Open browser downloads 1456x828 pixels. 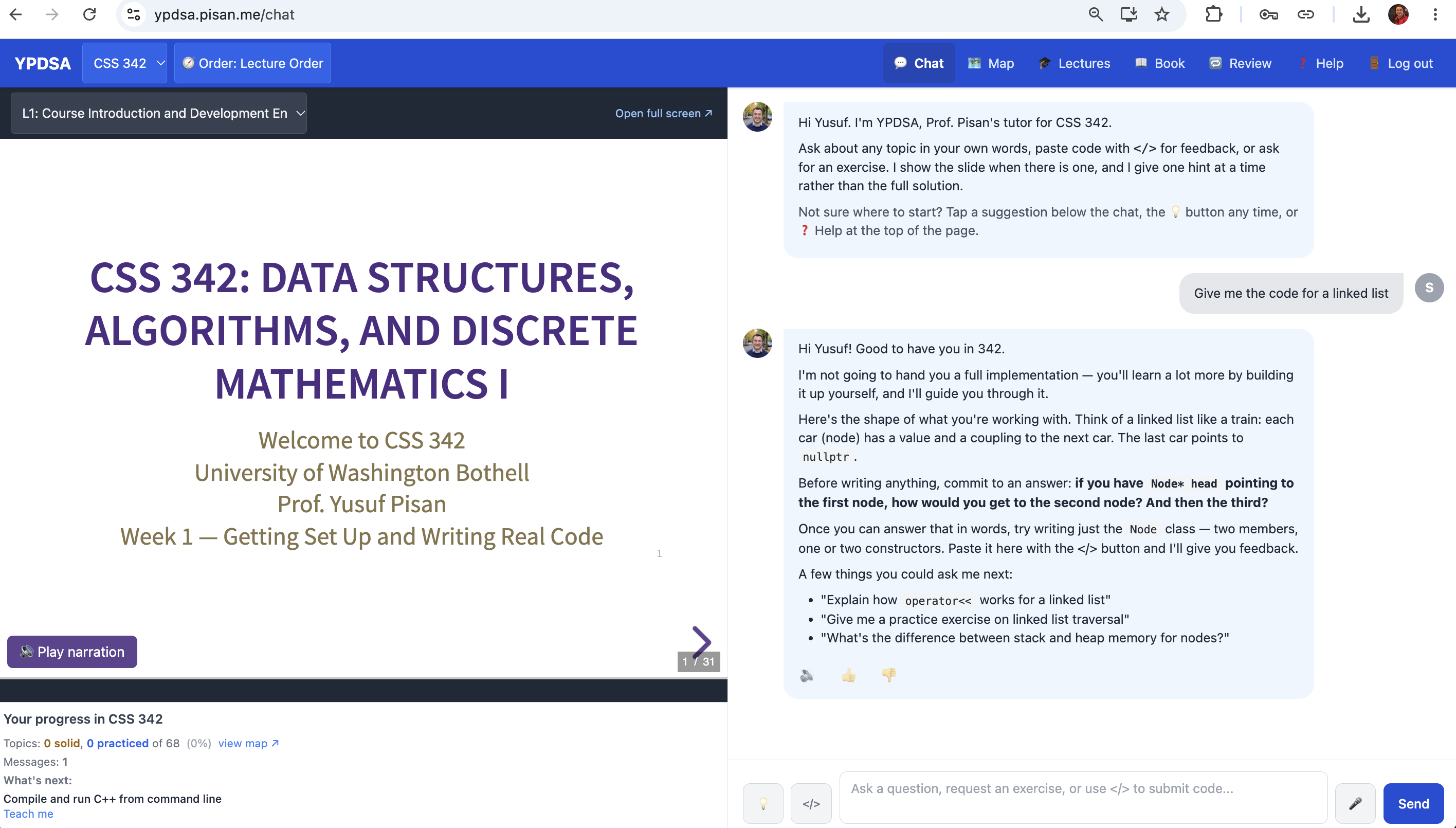click(x=1361, y=14)
